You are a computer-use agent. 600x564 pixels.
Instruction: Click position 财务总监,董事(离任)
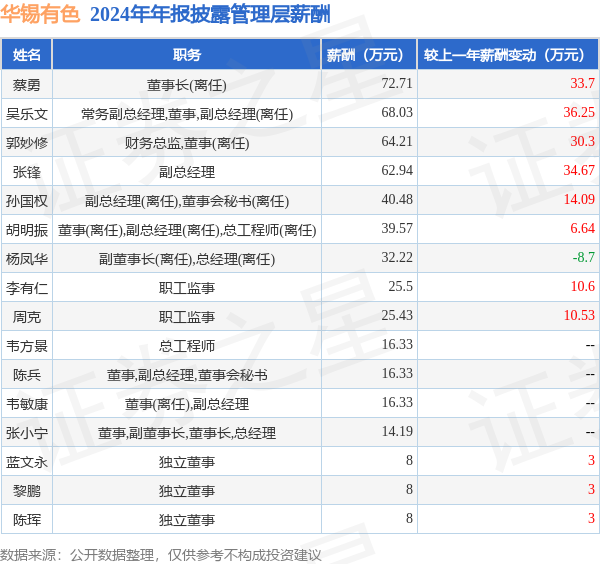[x=187, y=143]
